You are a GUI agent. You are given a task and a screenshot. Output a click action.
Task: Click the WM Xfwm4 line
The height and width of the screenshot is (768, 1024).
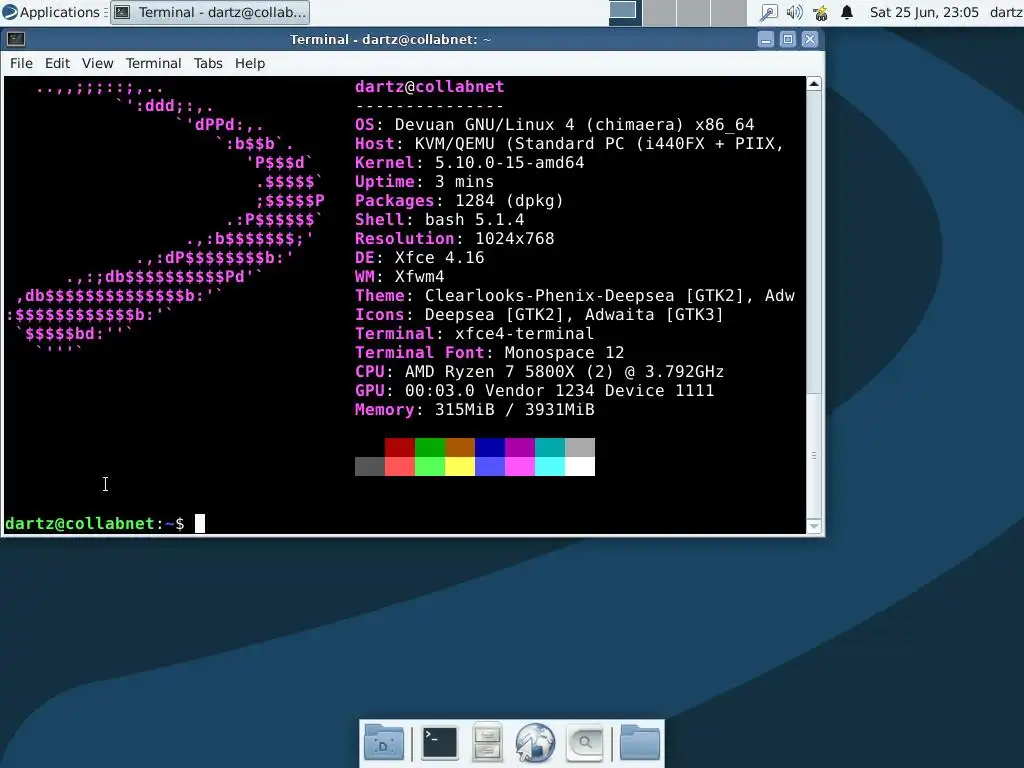click(x=400, y=276)
